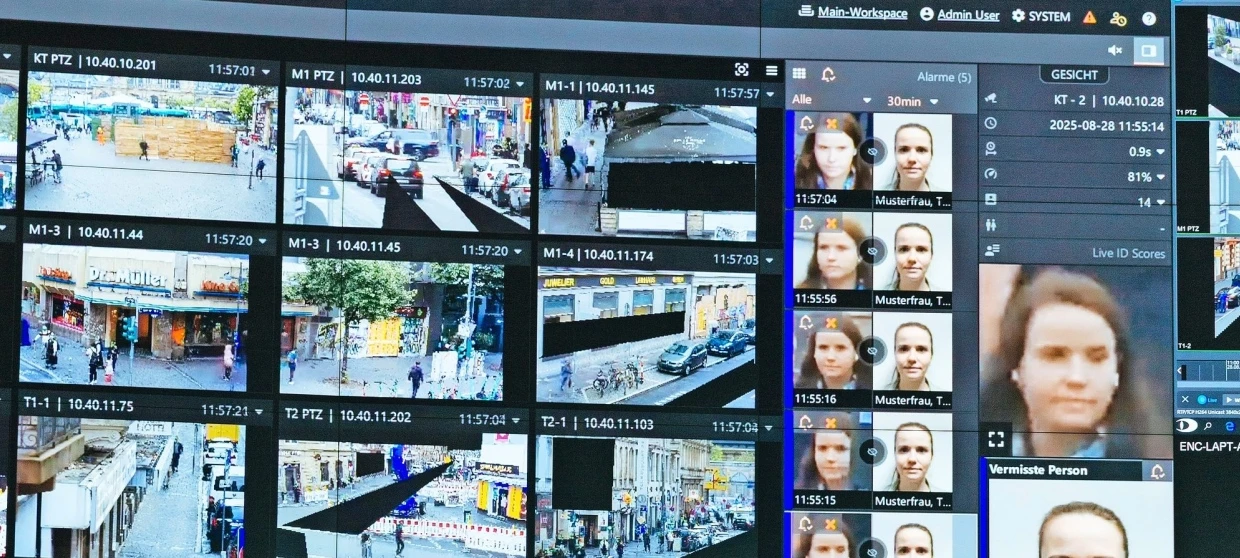Toggle eye visibility on 11:57:04 alarm
Viewport: 1240px width, 558px height.
(872, 151)
